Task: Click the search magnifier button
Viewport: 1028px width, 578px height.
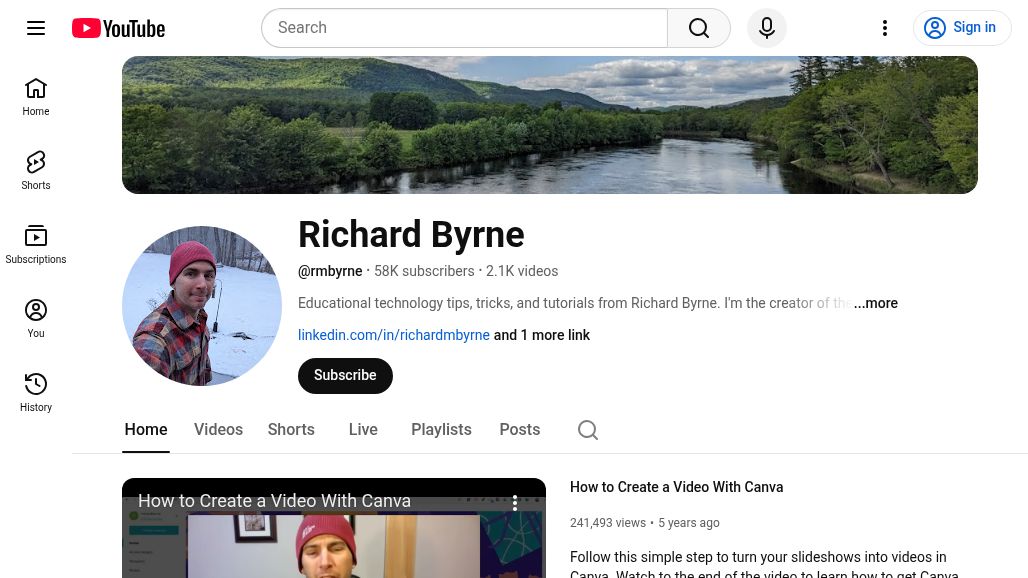Action: [699, 28]
